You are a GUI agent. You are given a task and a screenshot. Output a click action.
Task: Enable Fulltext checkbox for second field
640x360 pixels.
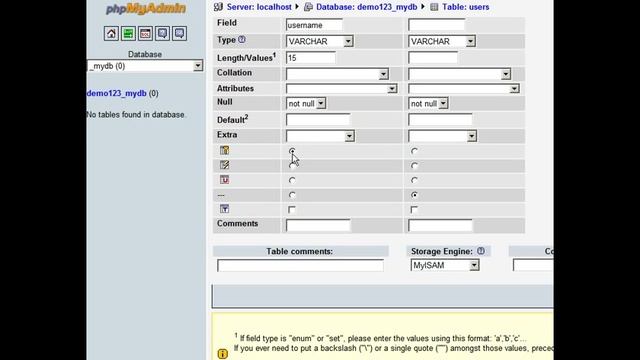[x=414, y=210]
